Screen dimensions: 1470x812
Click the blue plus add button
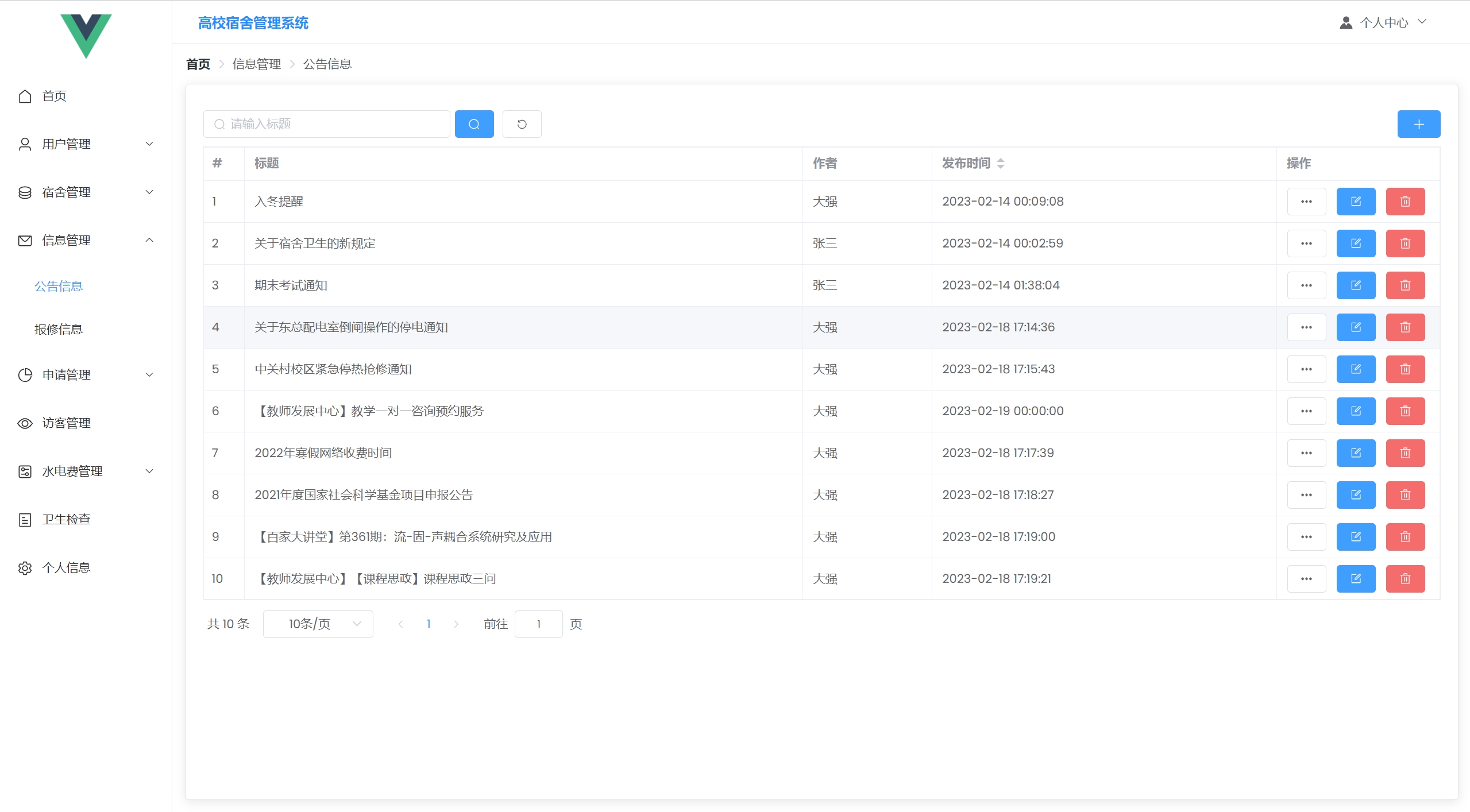coord(1418,124)
